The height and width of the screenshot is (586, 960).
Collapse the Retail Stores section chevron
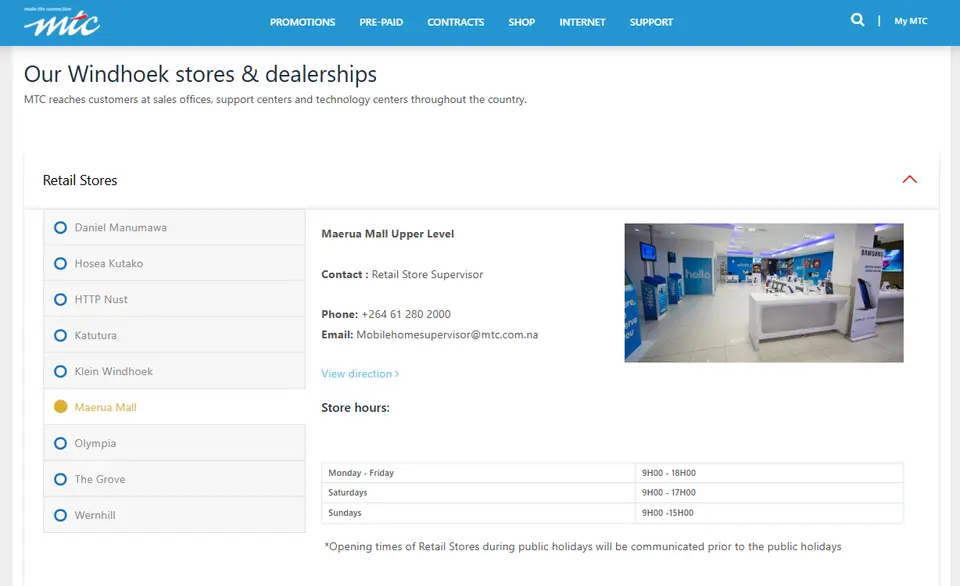pos(909,179)
